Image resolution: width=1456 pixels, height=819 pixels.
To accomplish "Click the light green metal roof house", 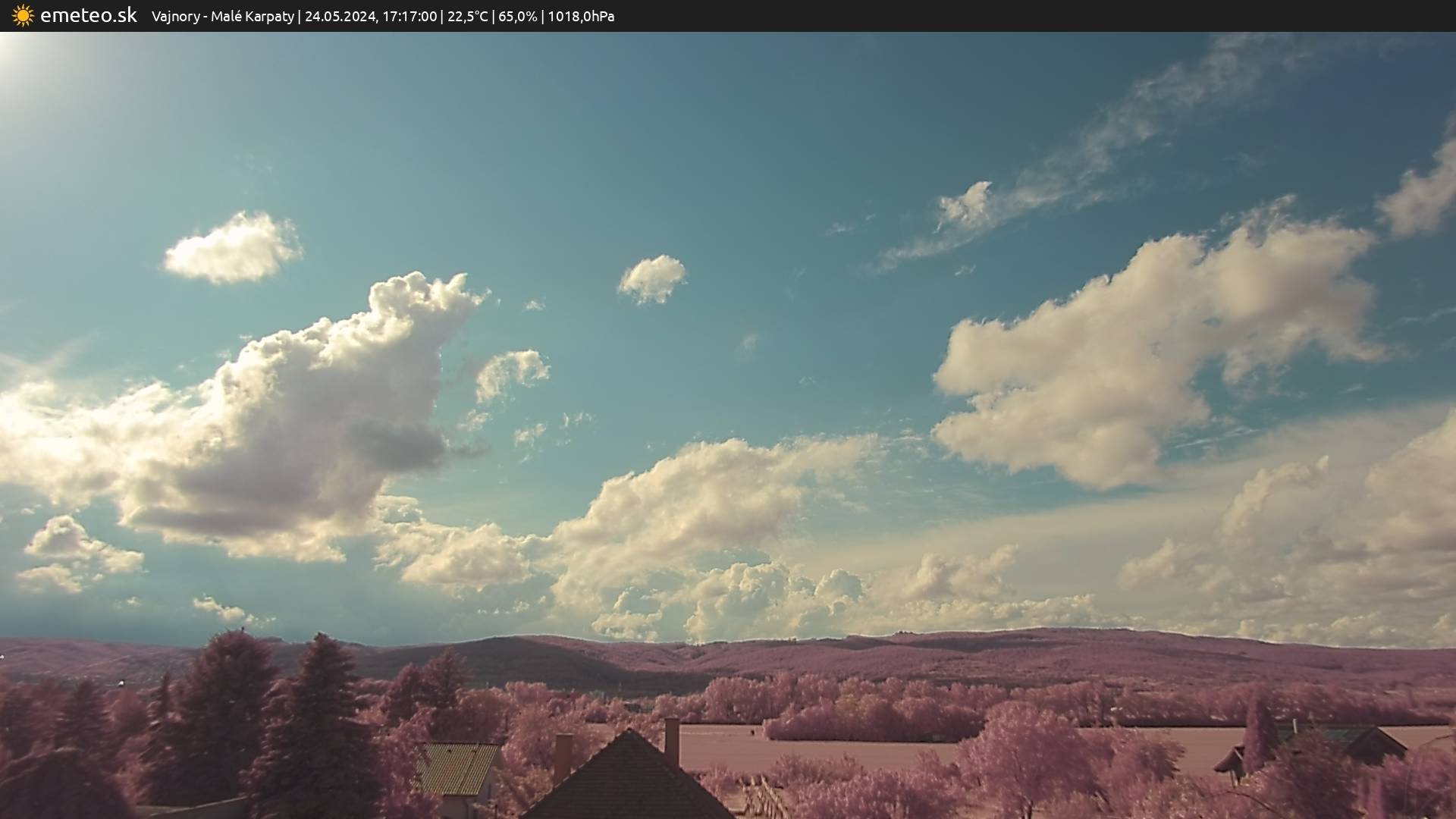I will pos(455,767).
